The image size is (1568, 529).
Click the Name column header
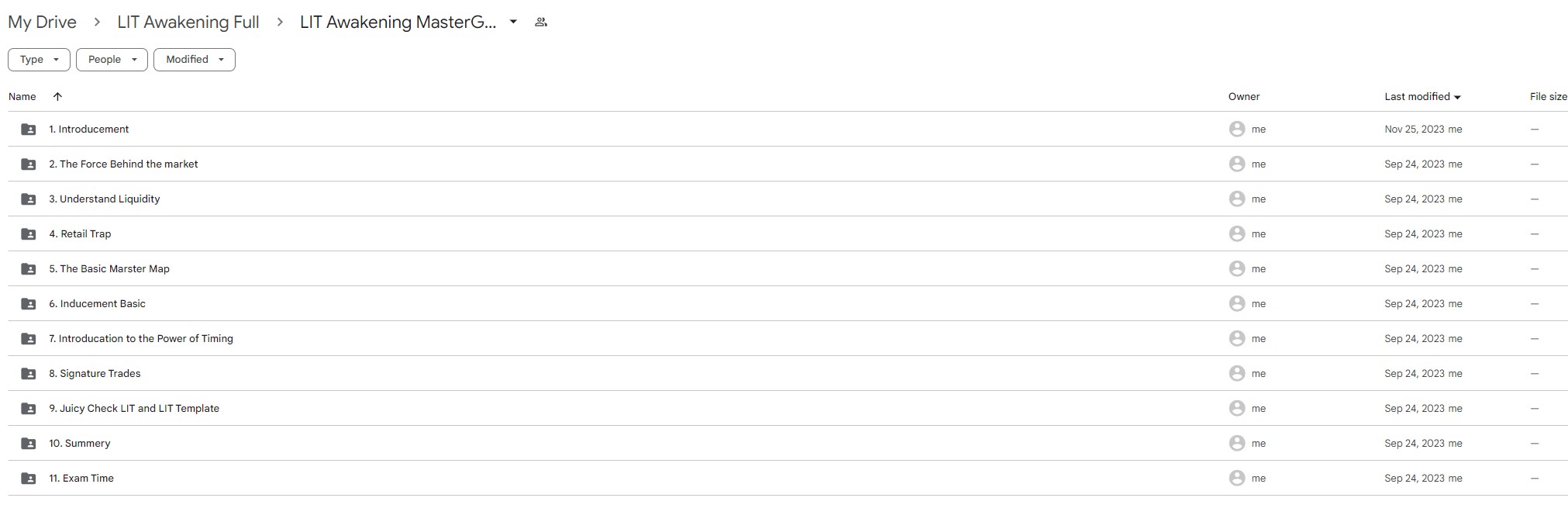(22, 97)
